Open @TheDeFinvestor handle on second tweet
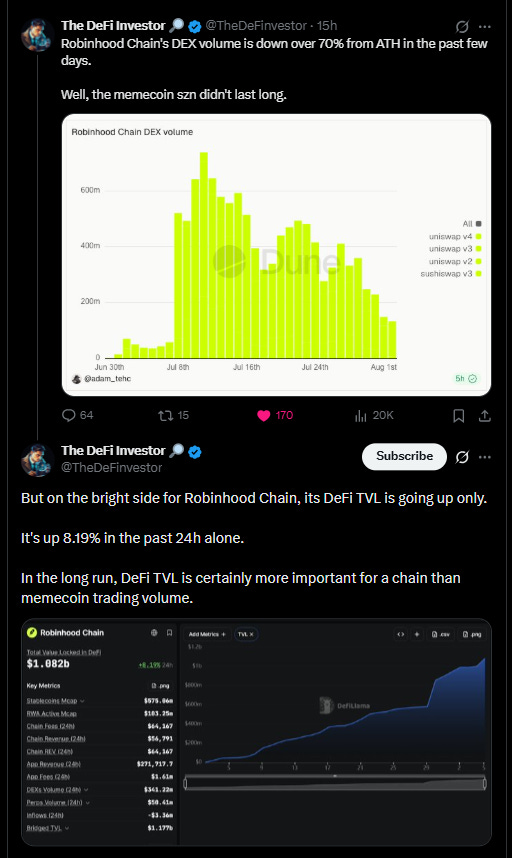The height and width of the screenshot is (858, 512). [x=112, y=467]
